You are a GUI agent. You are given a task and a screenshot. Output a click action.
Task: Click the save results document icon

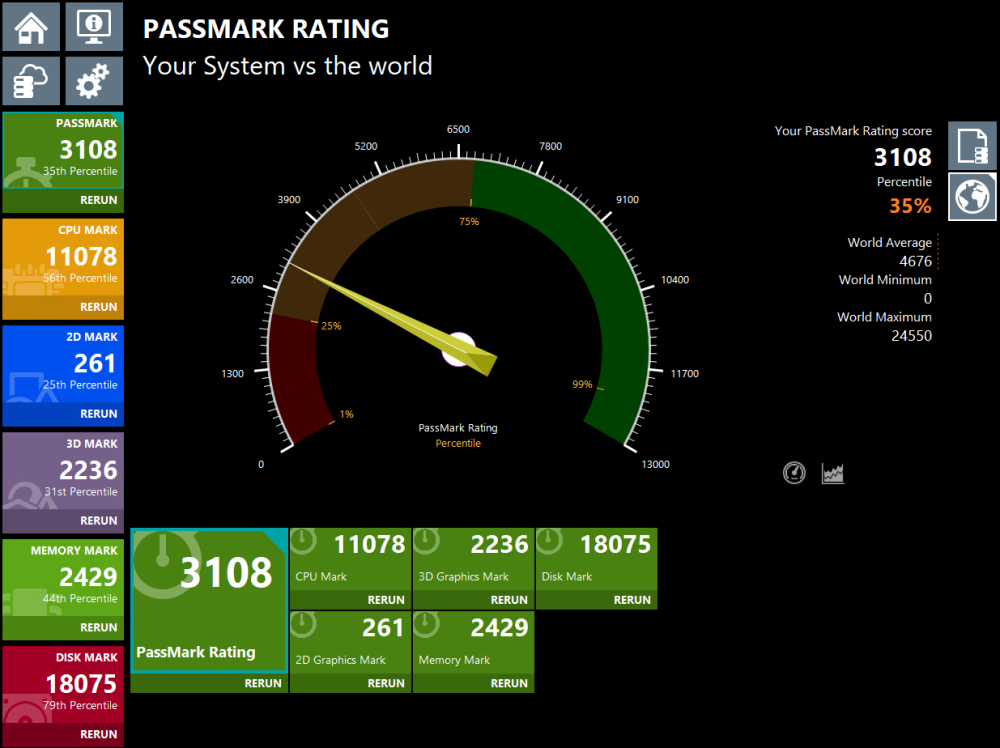coord(972,145)
